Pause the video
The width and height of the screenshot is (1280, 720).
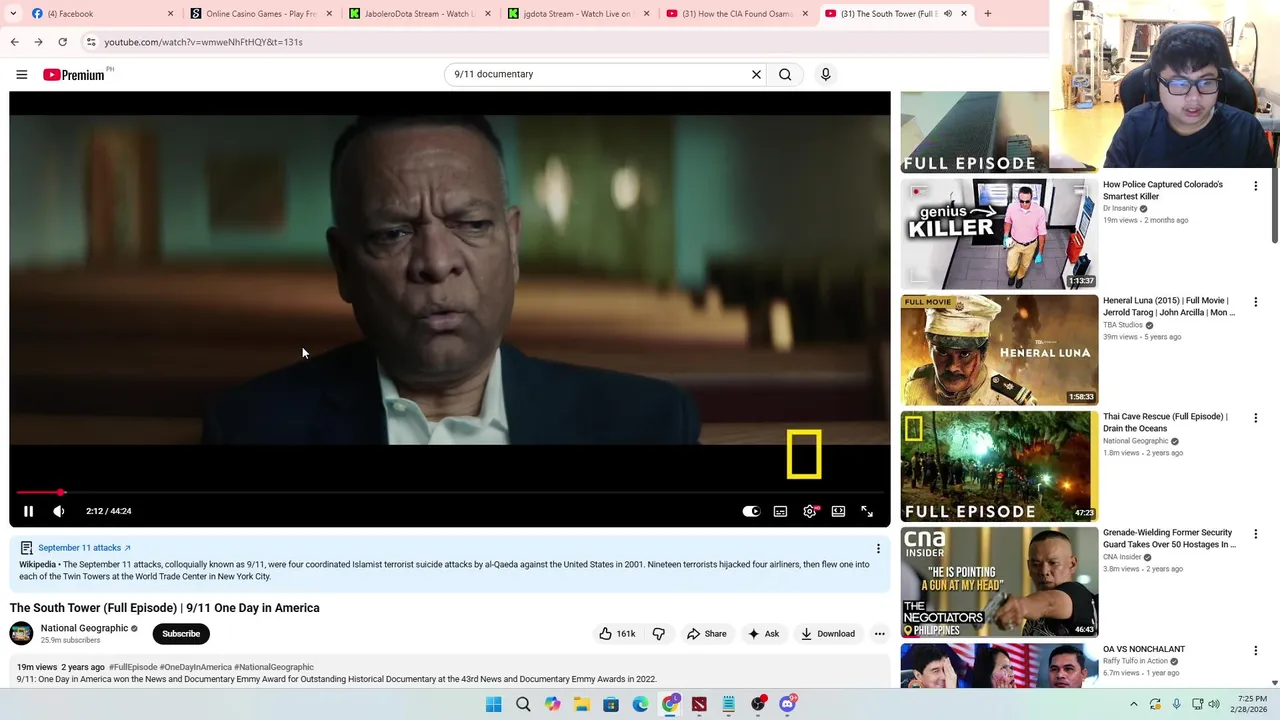(x=28, y=511)
